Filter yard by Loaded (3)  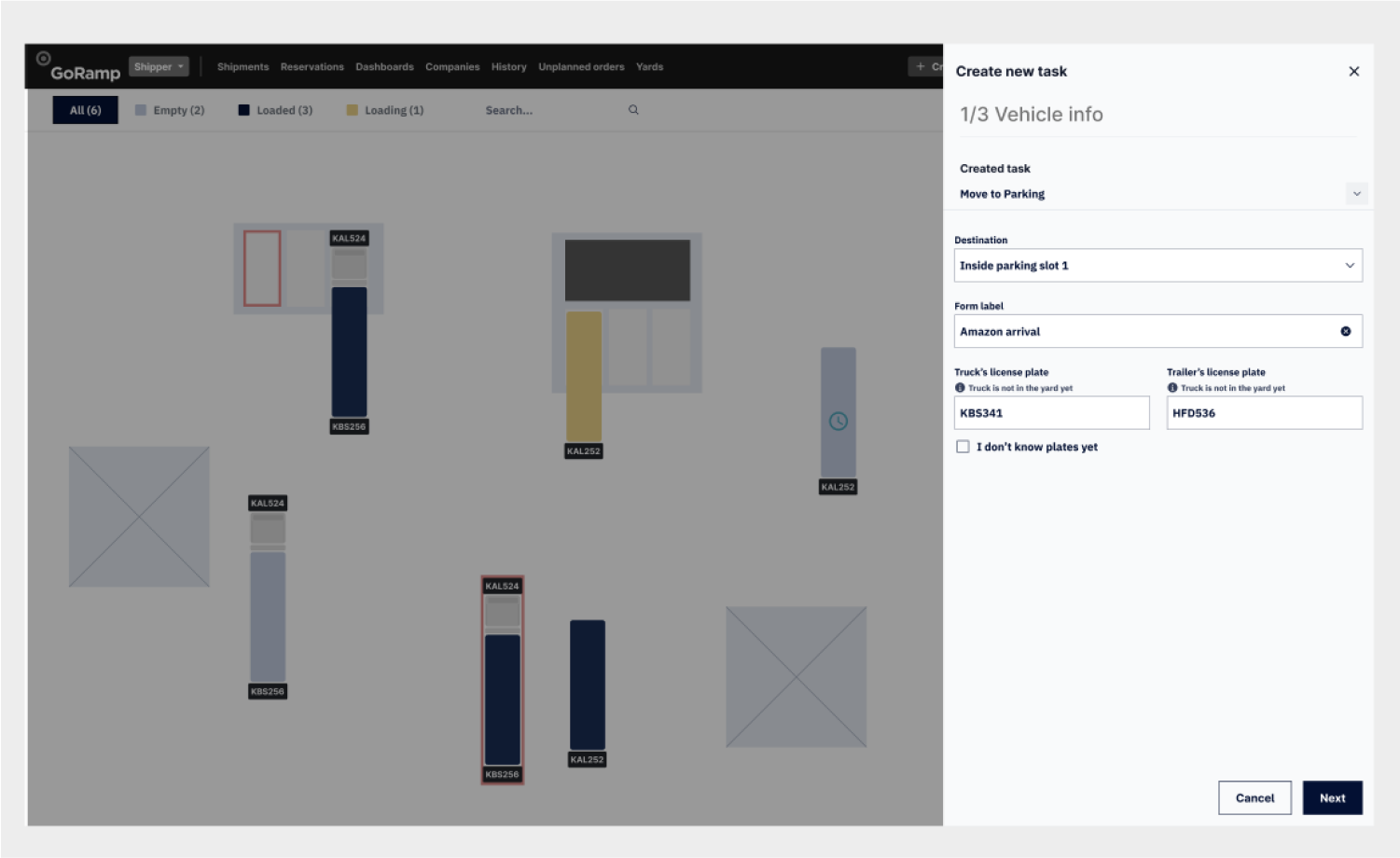pos(275,110)
